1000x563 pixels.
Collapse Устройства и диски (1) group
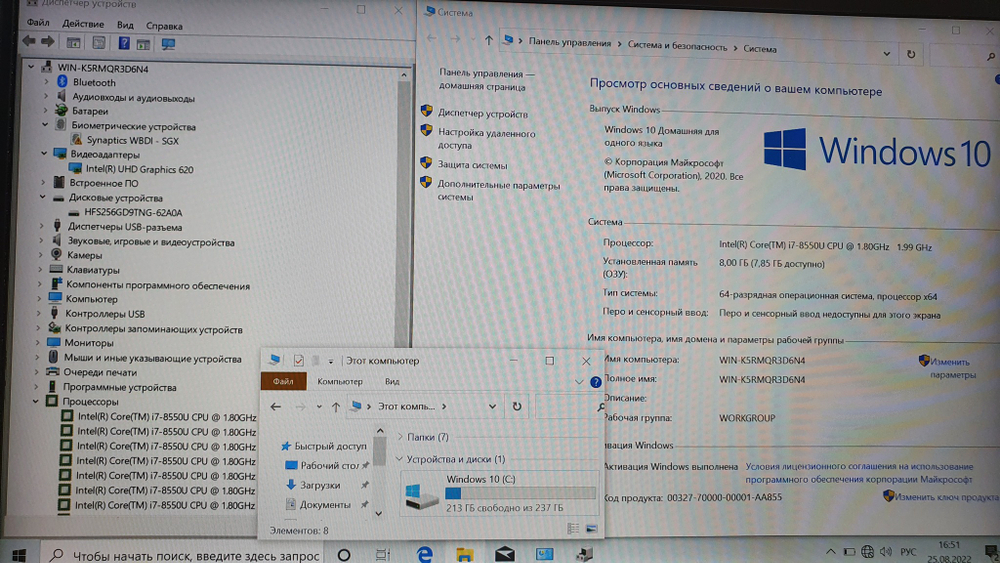point(399,458)
